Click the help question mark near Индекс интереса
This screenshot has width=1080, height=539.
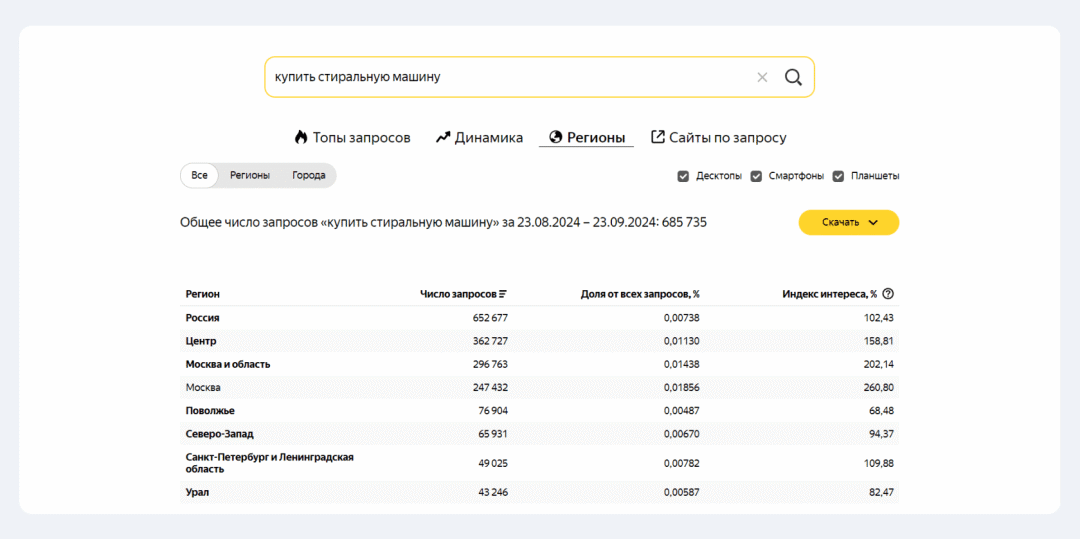tap(888, 294)
